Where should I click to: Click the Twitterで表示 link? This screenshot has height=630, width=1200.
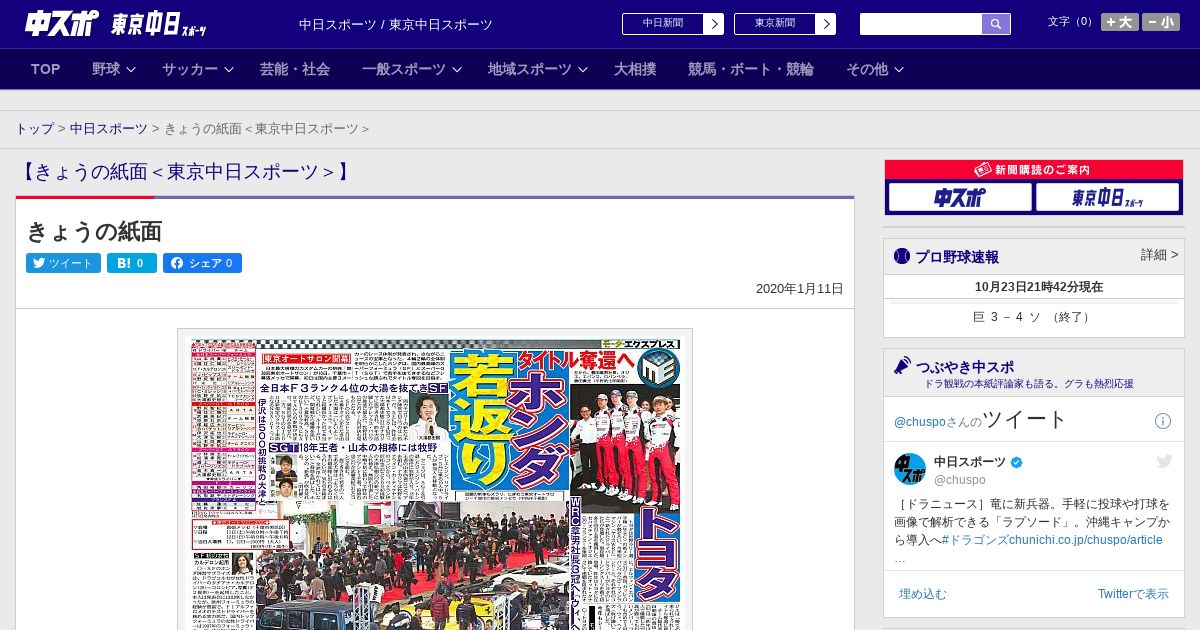point(1133,594)
